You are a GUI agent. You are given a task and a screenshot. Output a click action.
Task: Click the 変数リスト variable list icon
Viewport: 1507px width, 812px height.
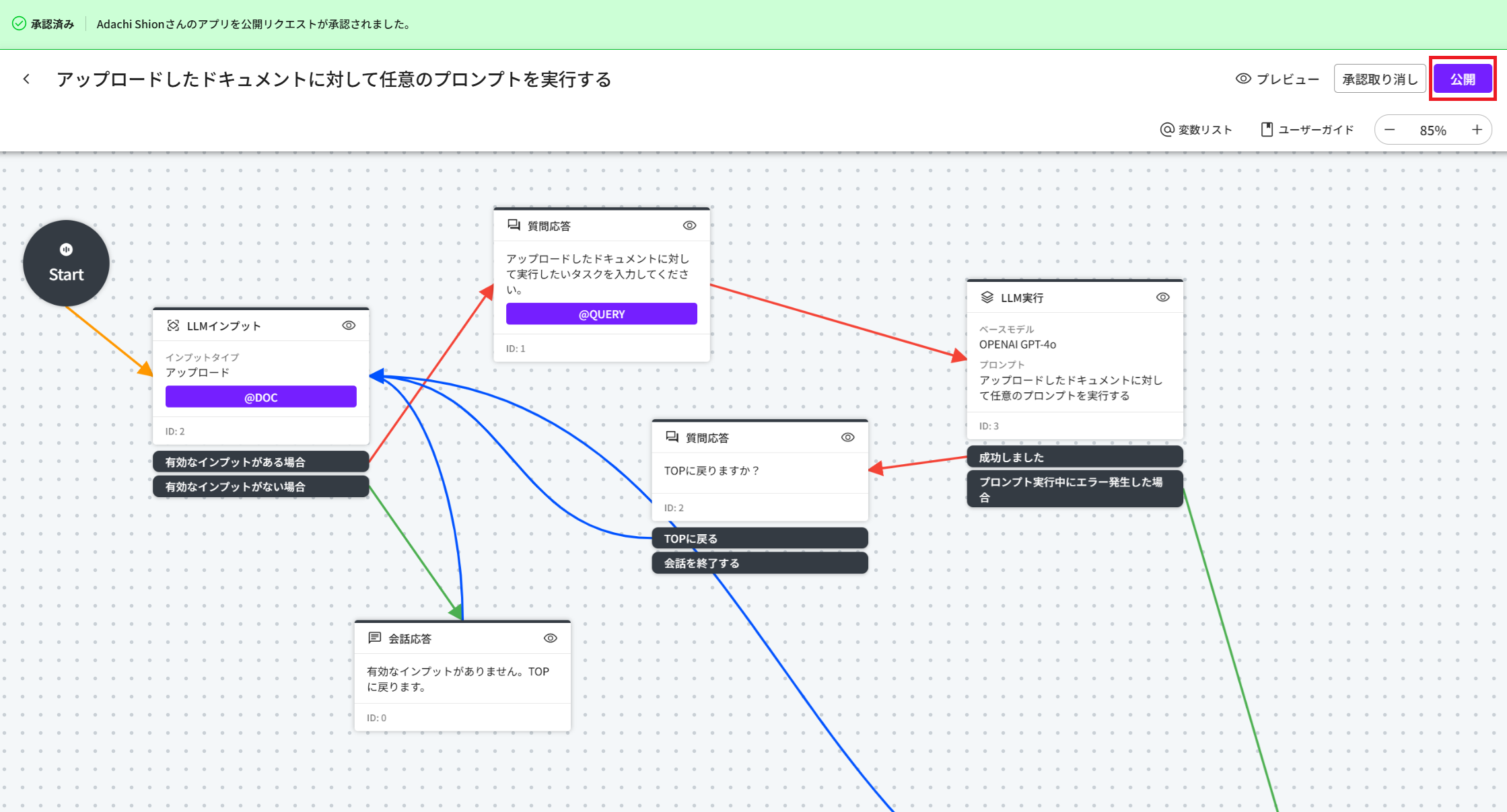coord(1167,130)
